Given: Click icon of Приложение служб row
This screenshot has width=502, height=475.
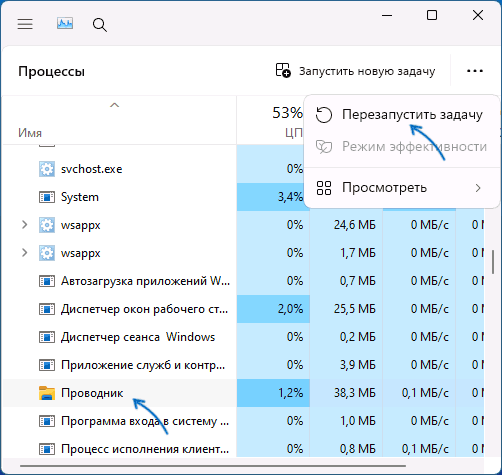Looking at the screenshot, I should [47, 365].
